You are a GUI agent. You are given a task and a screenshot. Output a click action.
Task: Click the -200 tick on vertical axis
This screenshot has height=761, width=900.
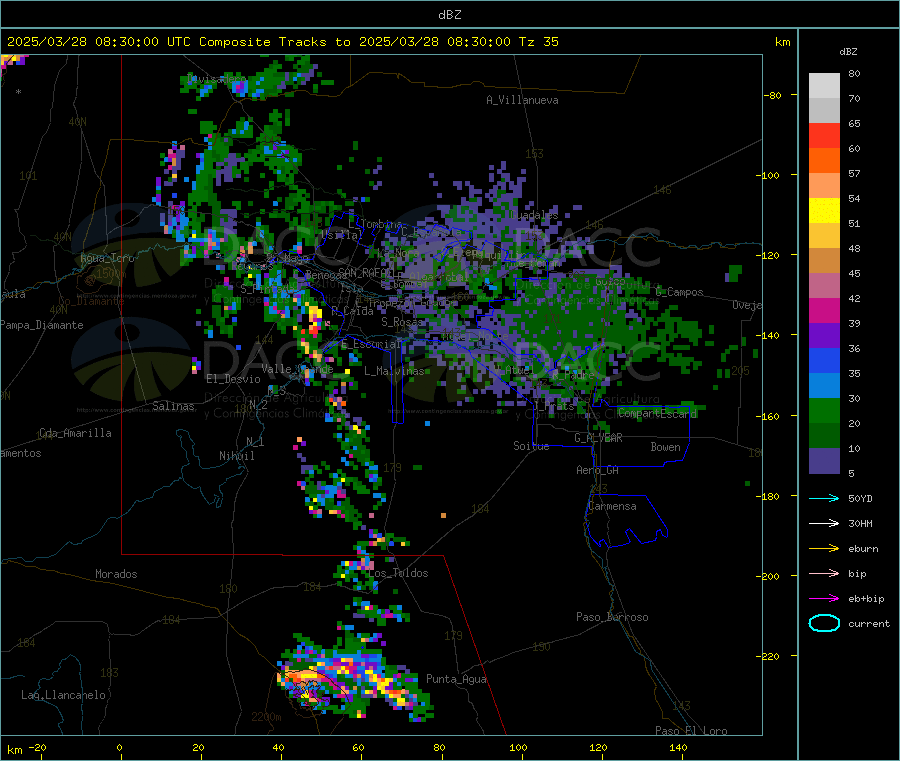click(768, 576)
